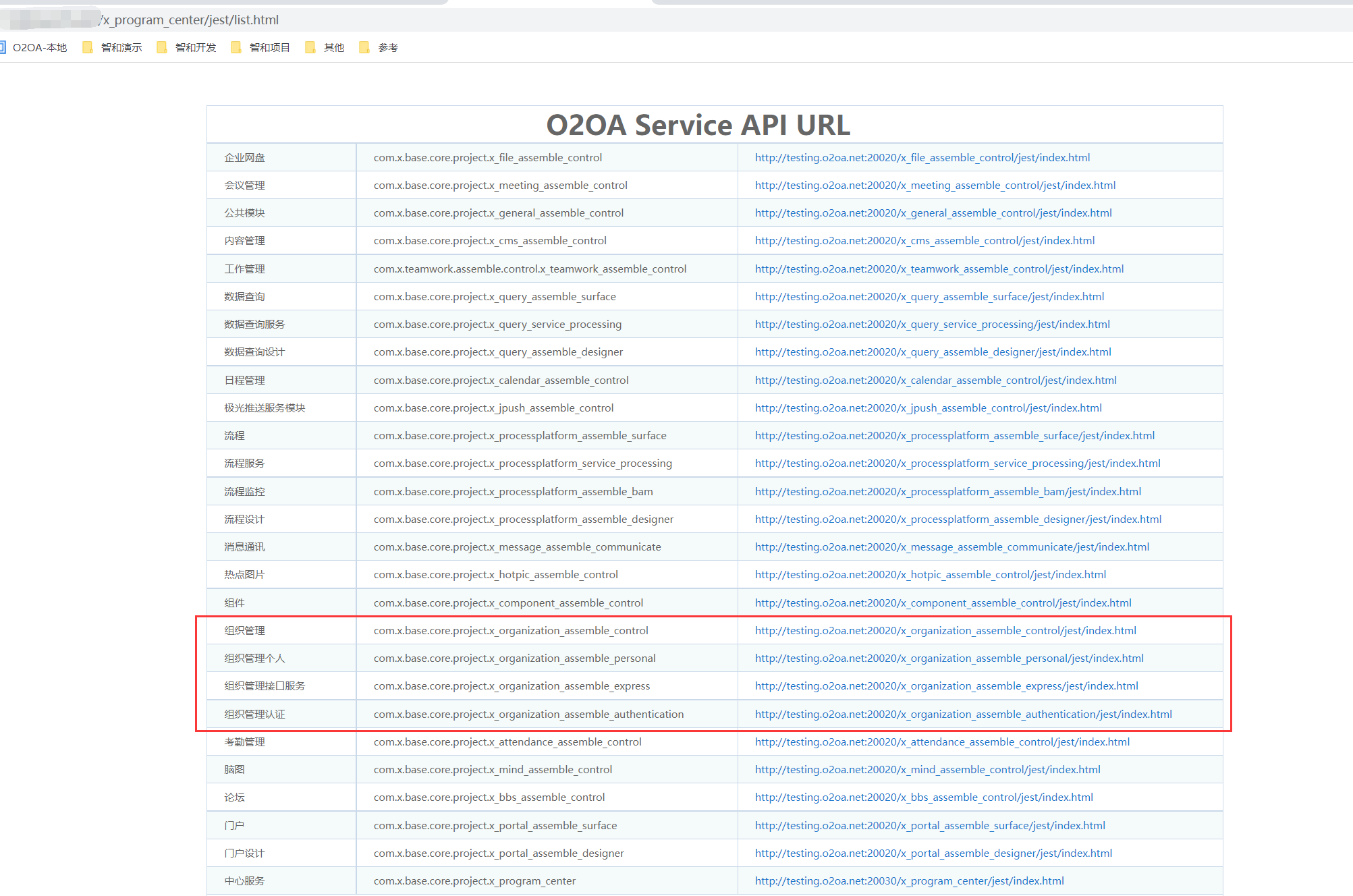The height and width of the screenshot is (896, 1353).
Task: Follow x_organization_assemble_authentication link
Action: (963, 715)
